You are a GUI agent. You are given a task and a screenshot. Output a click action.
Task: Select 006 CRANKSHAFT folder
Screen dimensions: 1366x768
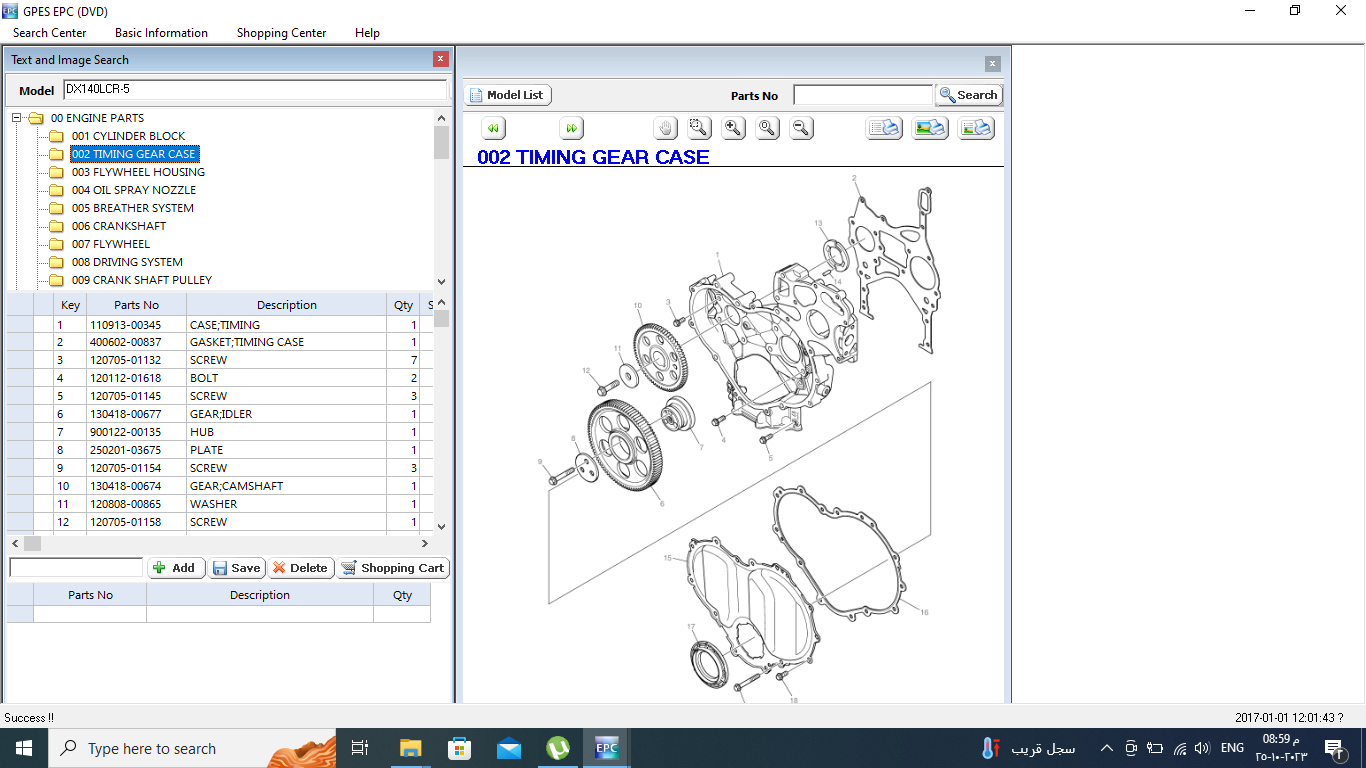[119, 226]
